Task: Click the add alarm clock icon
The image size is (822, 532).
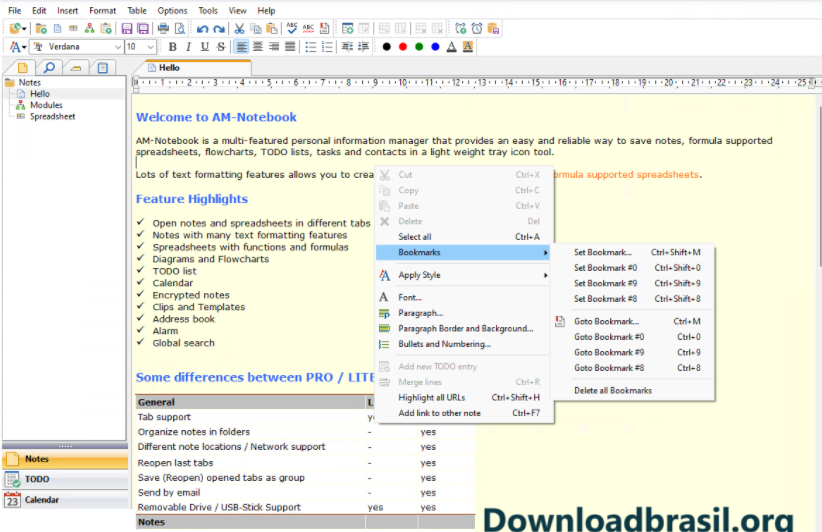Action: pyautogui.click(x=460, y=29)
